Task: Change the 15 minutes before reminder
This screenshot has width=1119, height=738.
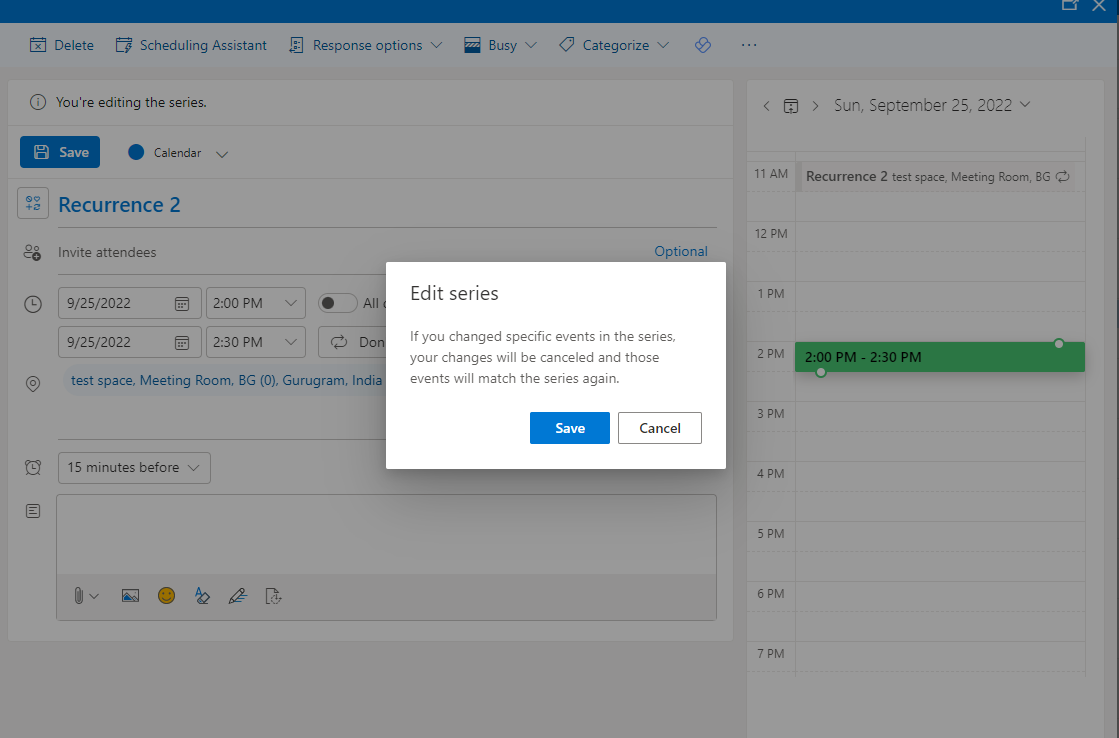Action: pyautogui.click(x=134, y=467)
